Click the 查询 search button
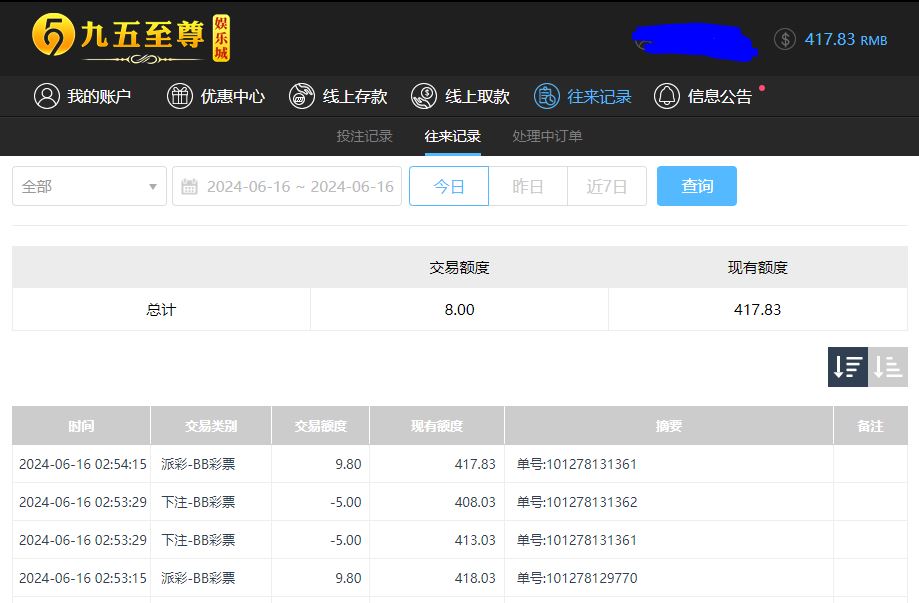The image size is (919, 603). point(697,187)
